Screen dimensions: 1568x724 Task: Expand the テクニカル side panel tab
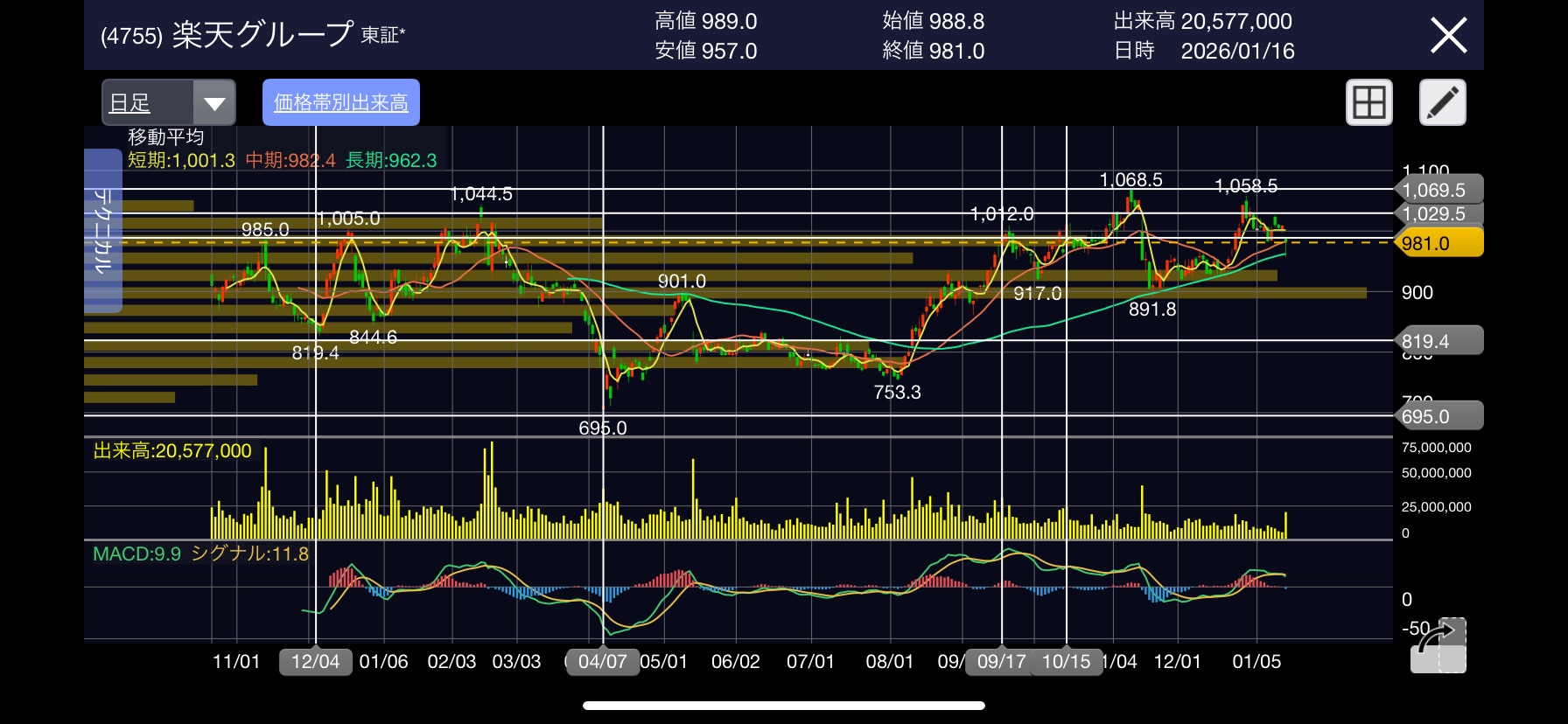click(102, 231)
